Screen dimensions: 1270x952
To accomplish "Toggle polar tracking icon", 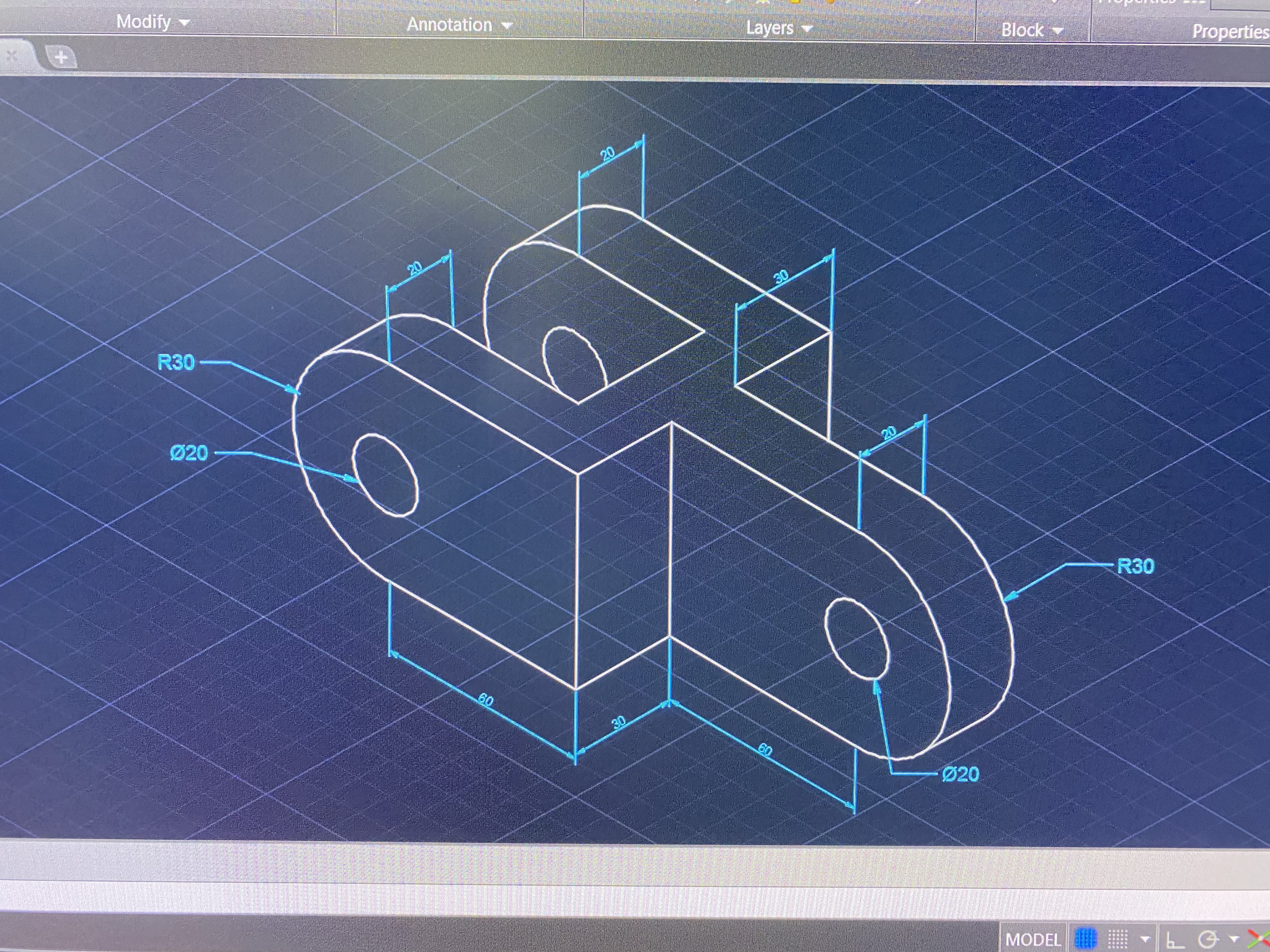I will (1209, 939).
